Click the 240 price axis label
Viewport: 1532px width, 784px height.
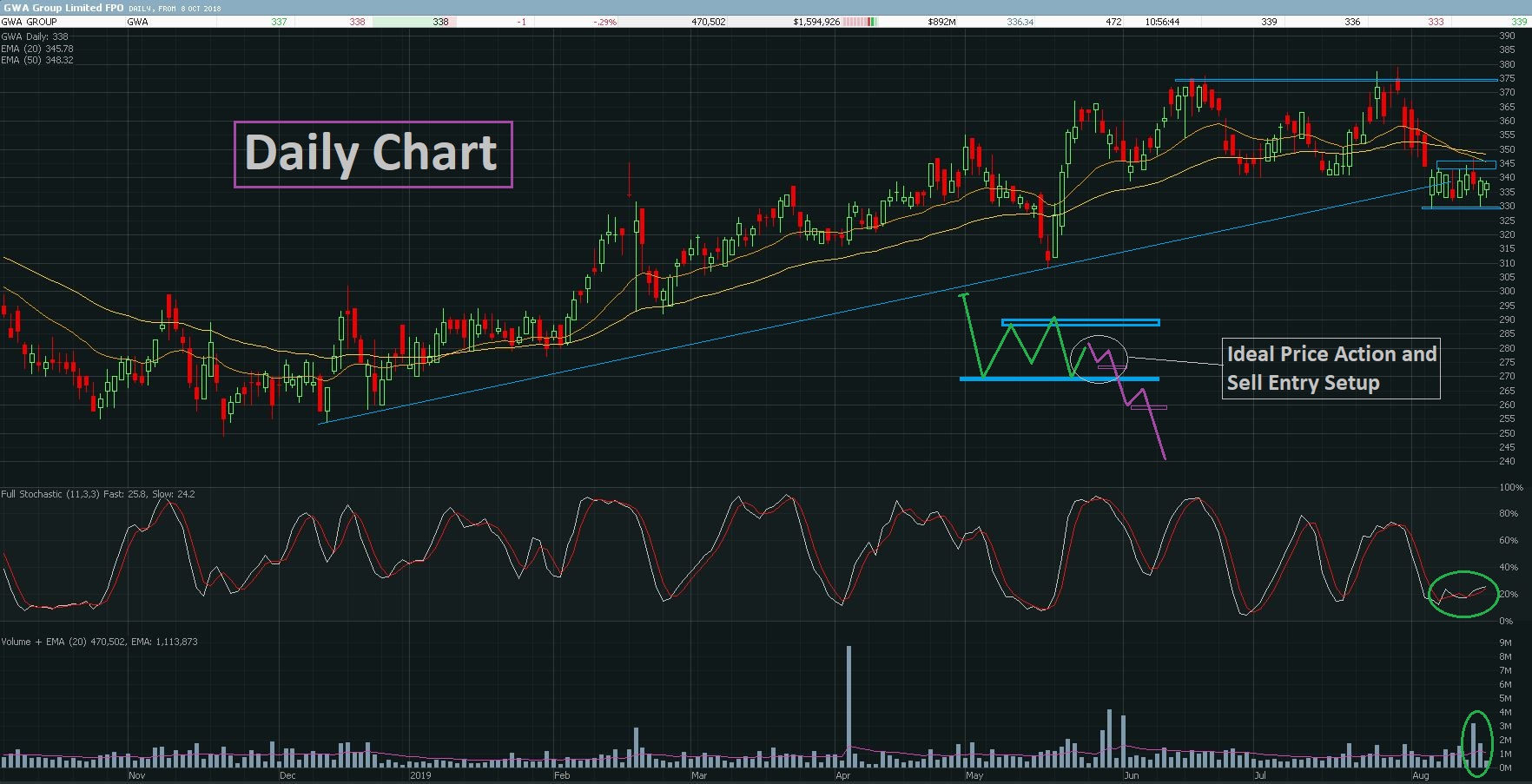click(1507, 461)
